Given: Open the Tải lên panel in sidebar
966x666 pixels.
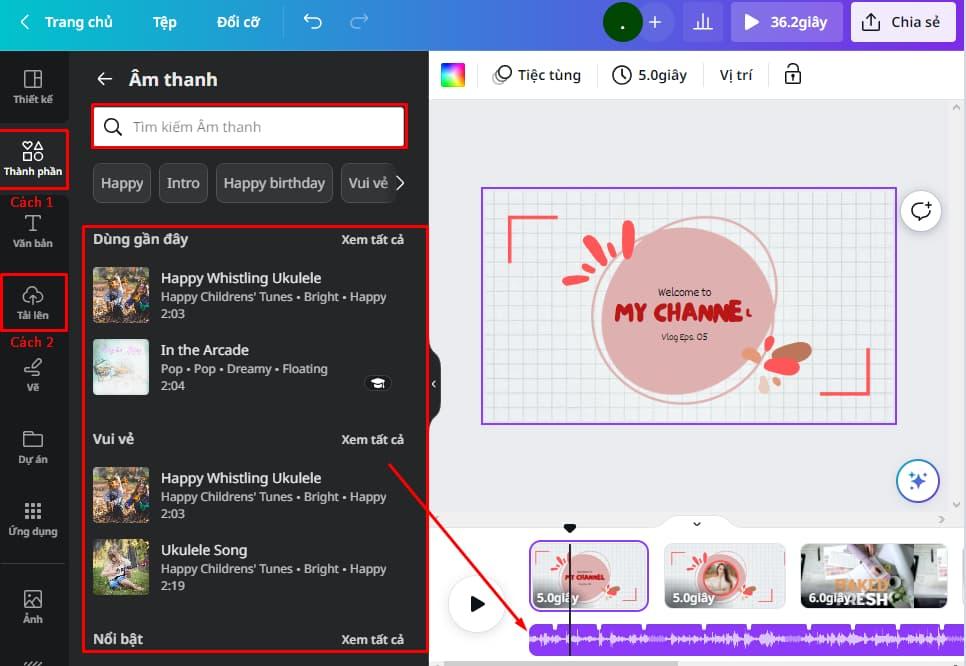Looking at the screenshot, I should [x=33, y=302].
